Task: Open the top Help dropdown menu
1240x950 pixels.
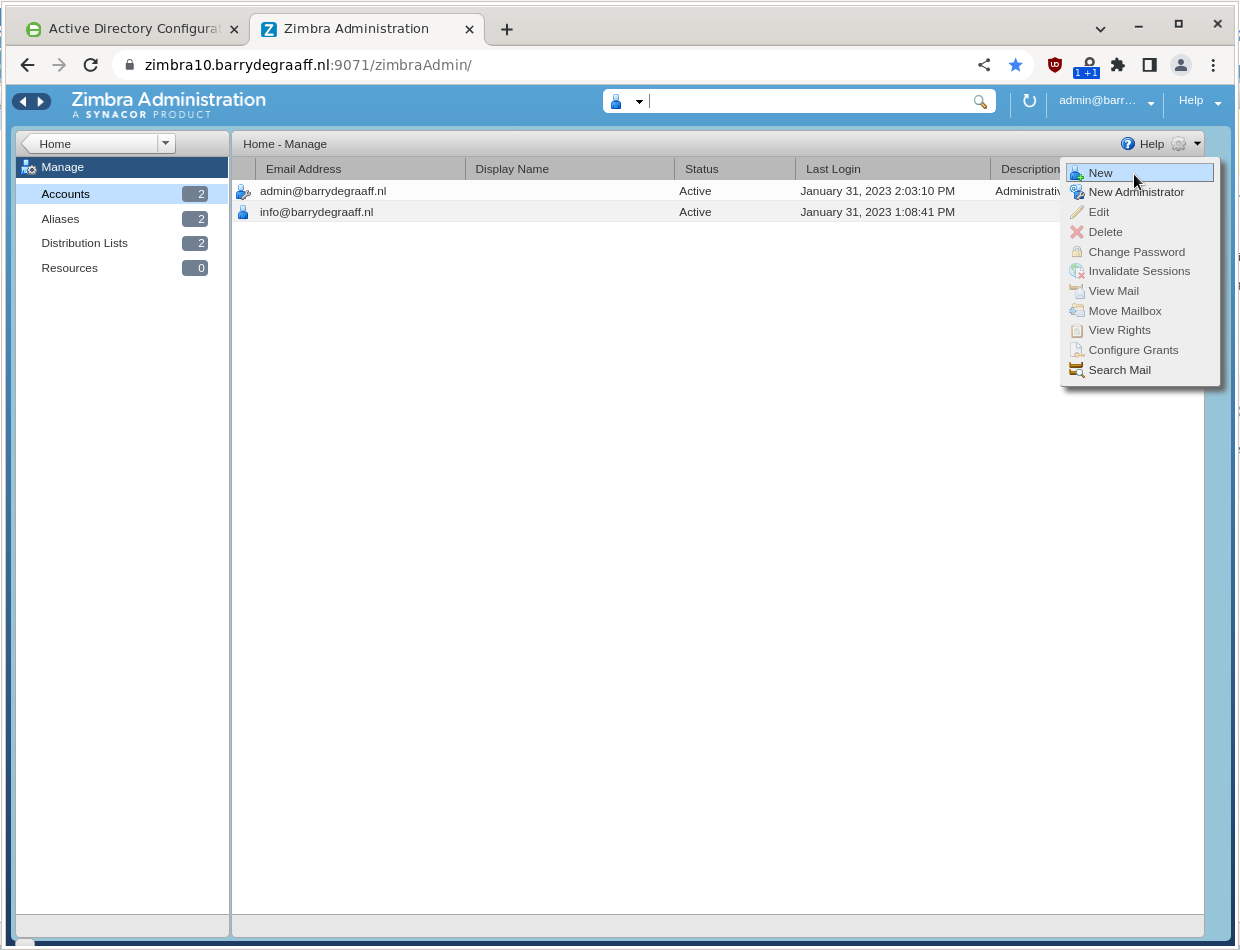Action: coord(1199,101)
